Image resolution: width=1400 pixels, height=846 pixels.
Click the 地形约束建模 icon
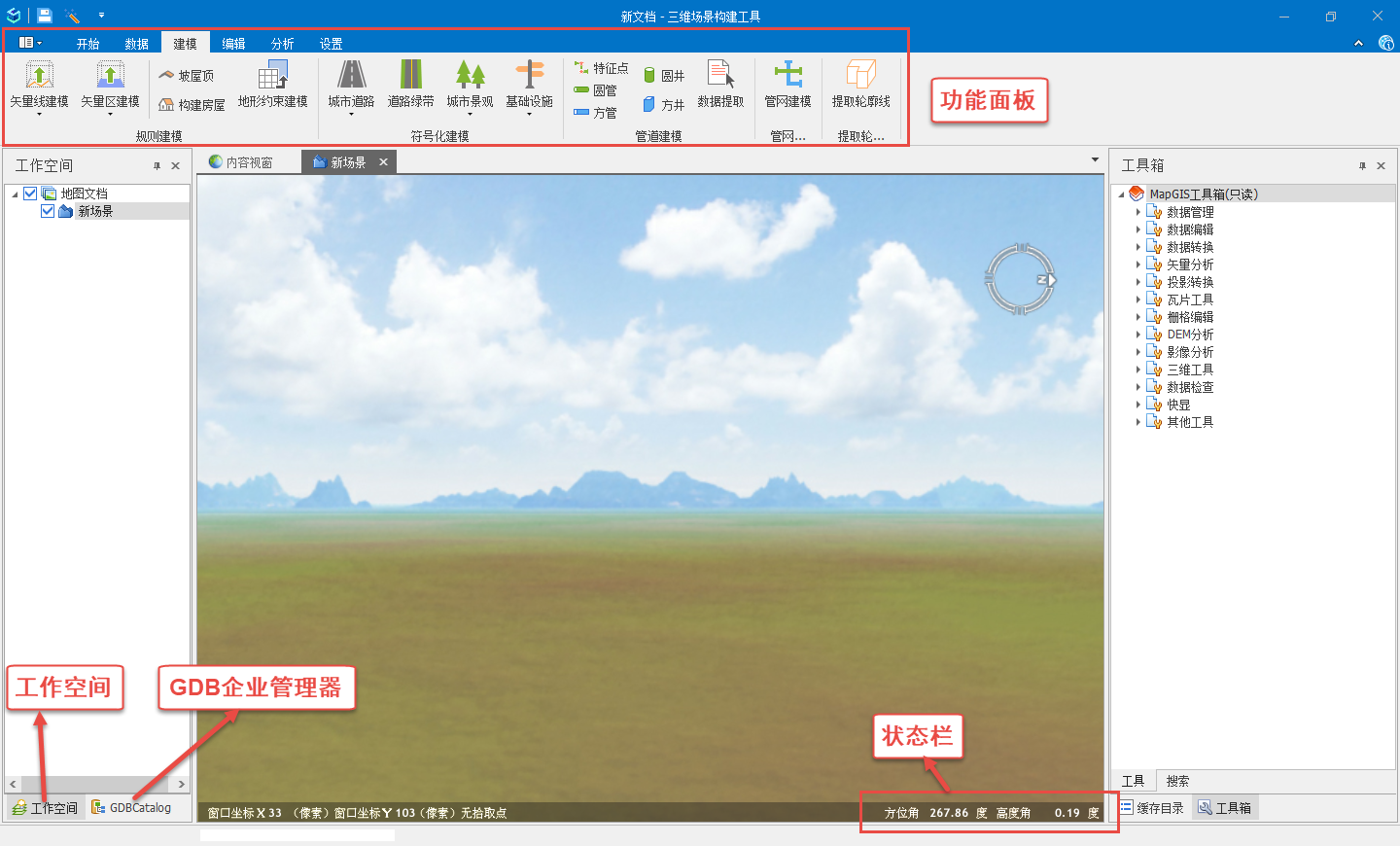pos(272,76)
